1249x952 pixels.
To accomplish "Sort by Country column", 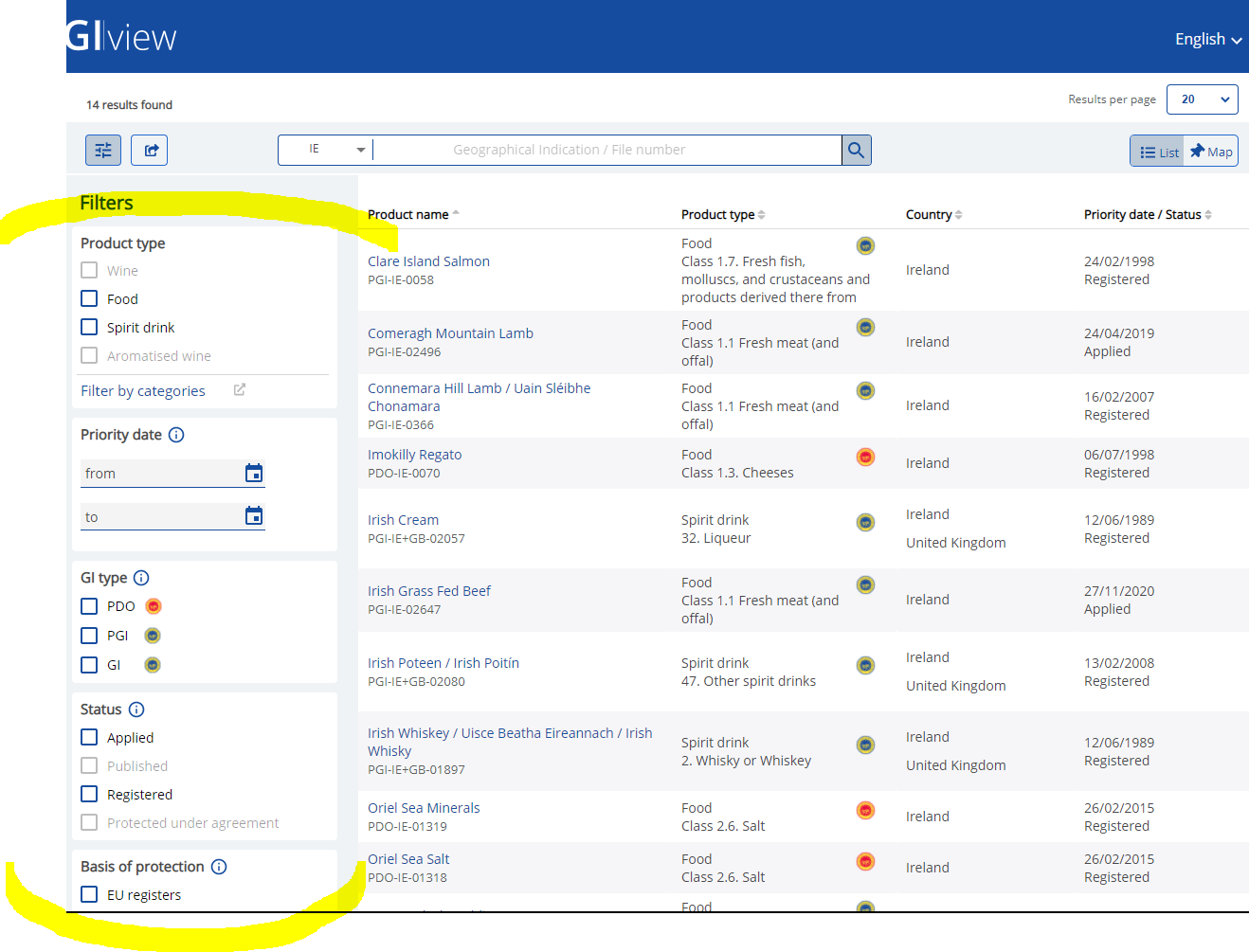I will pyautogui.click(x=933, y=214).
